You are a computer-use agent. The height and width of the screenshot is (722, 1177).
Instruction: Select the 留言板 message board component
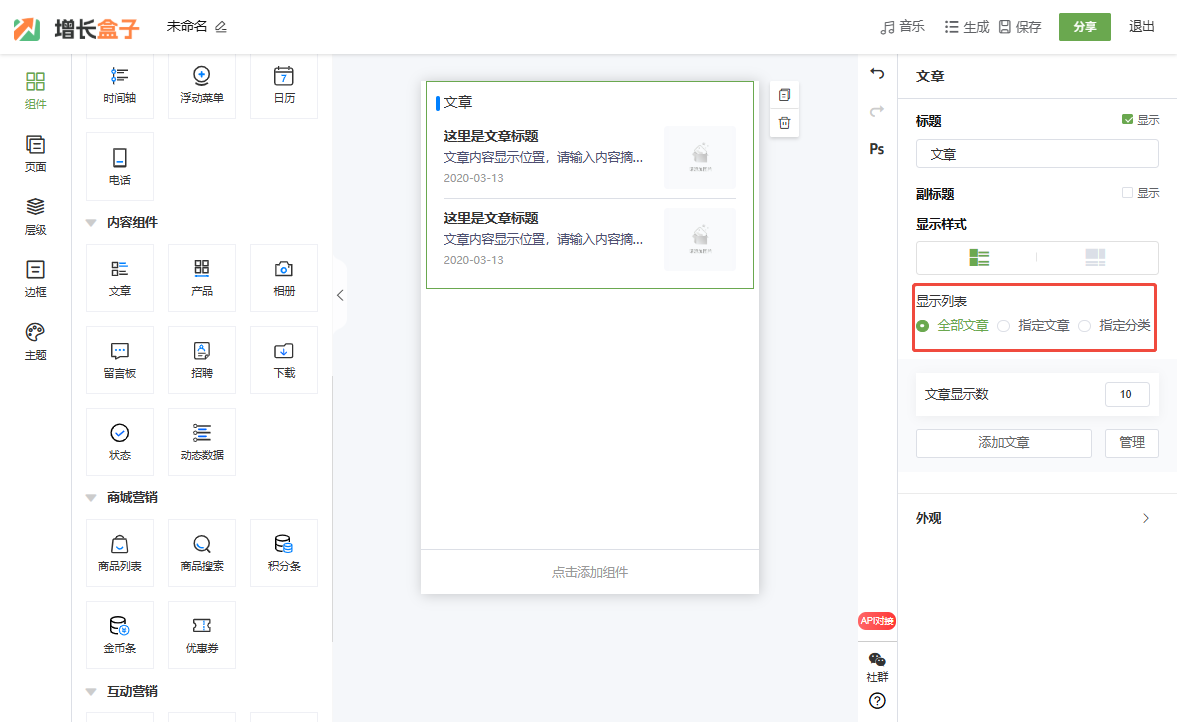120,360
